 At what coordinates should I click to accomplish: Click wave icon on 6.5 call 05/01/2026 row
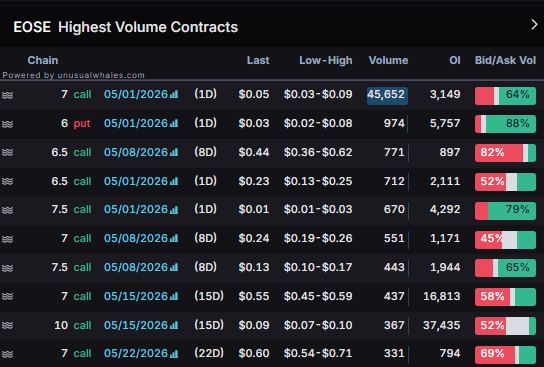8,181
